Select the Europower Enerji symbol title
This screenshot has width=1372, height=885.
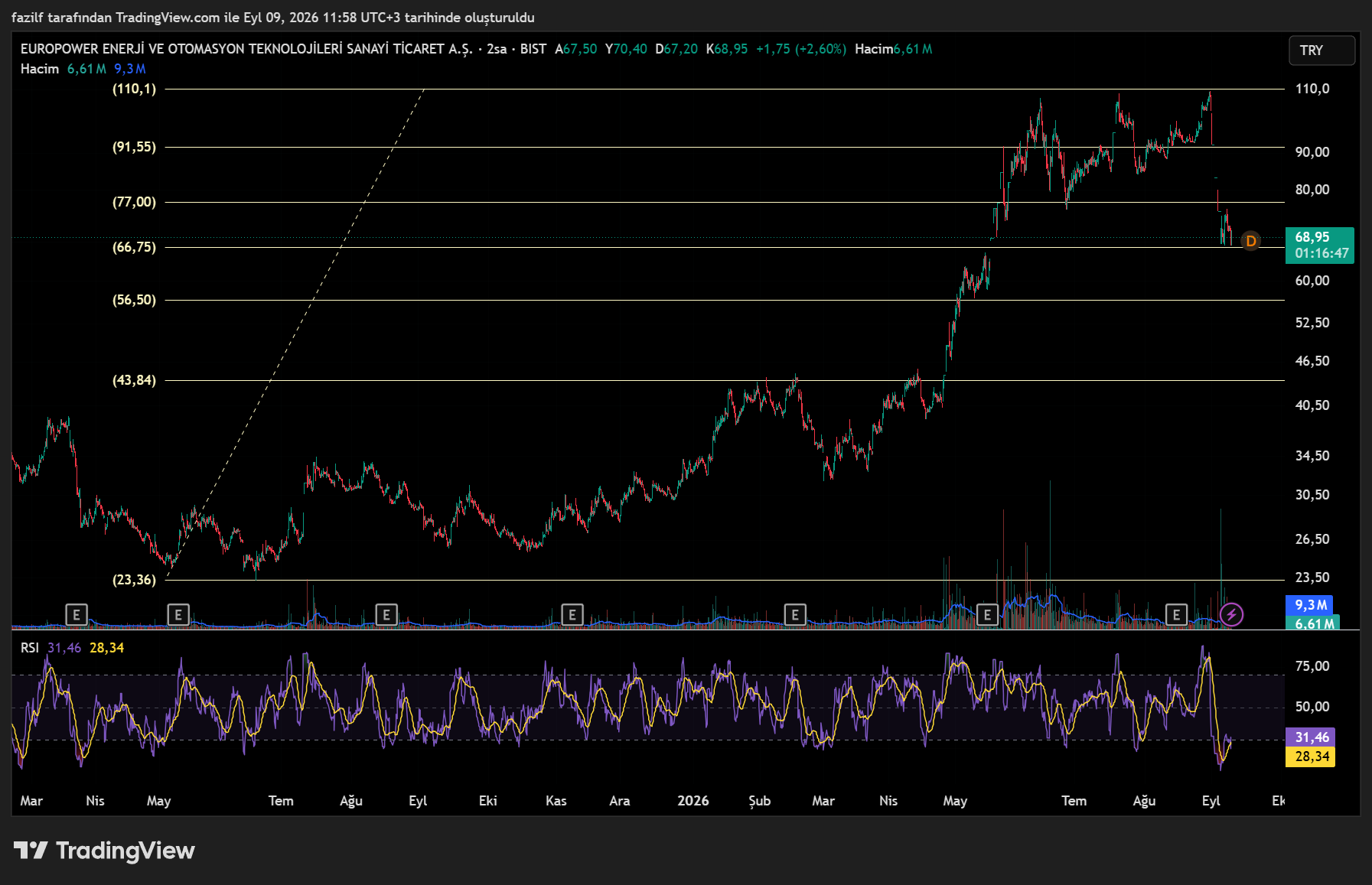(246, 49)
